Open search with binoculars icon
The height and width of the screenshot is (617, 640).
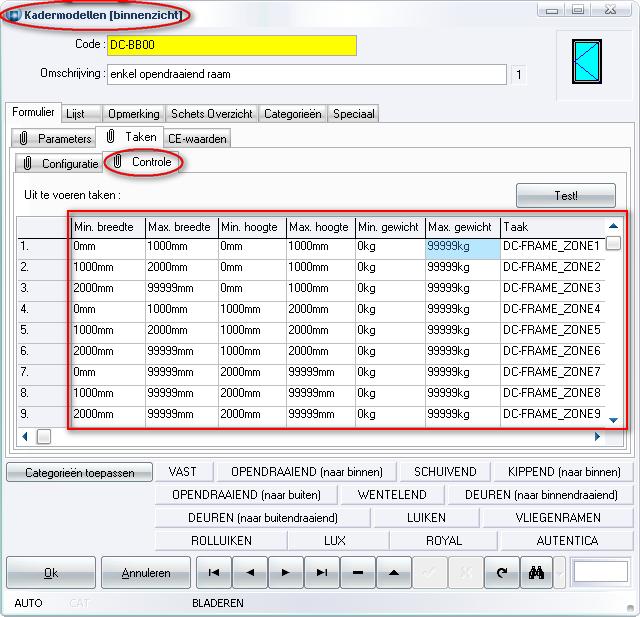pyautogui.click(x=536, y=573)
